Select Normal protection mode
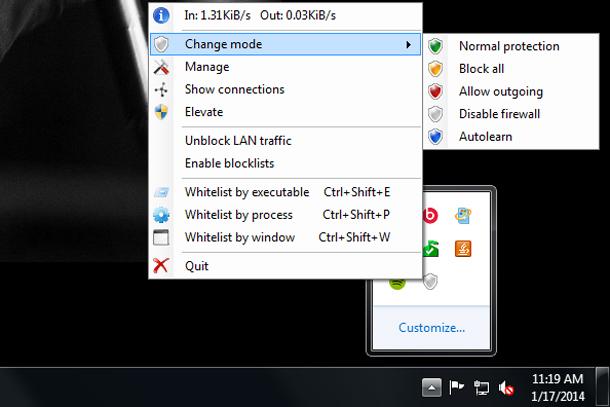The image size is (610, 407). (511, 46)
